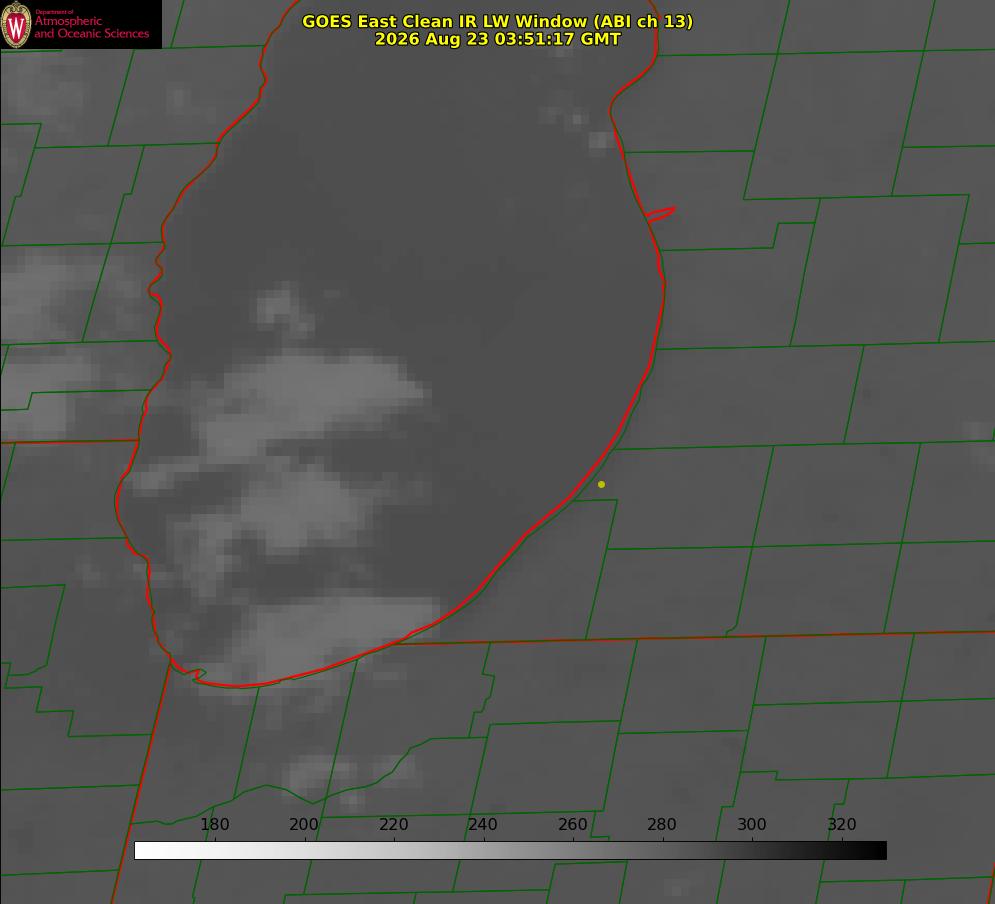995x904 pixels.
Task: Click the timestamp 2026 Aug 23 03:51:17 GMT
Action: [498, 39]
